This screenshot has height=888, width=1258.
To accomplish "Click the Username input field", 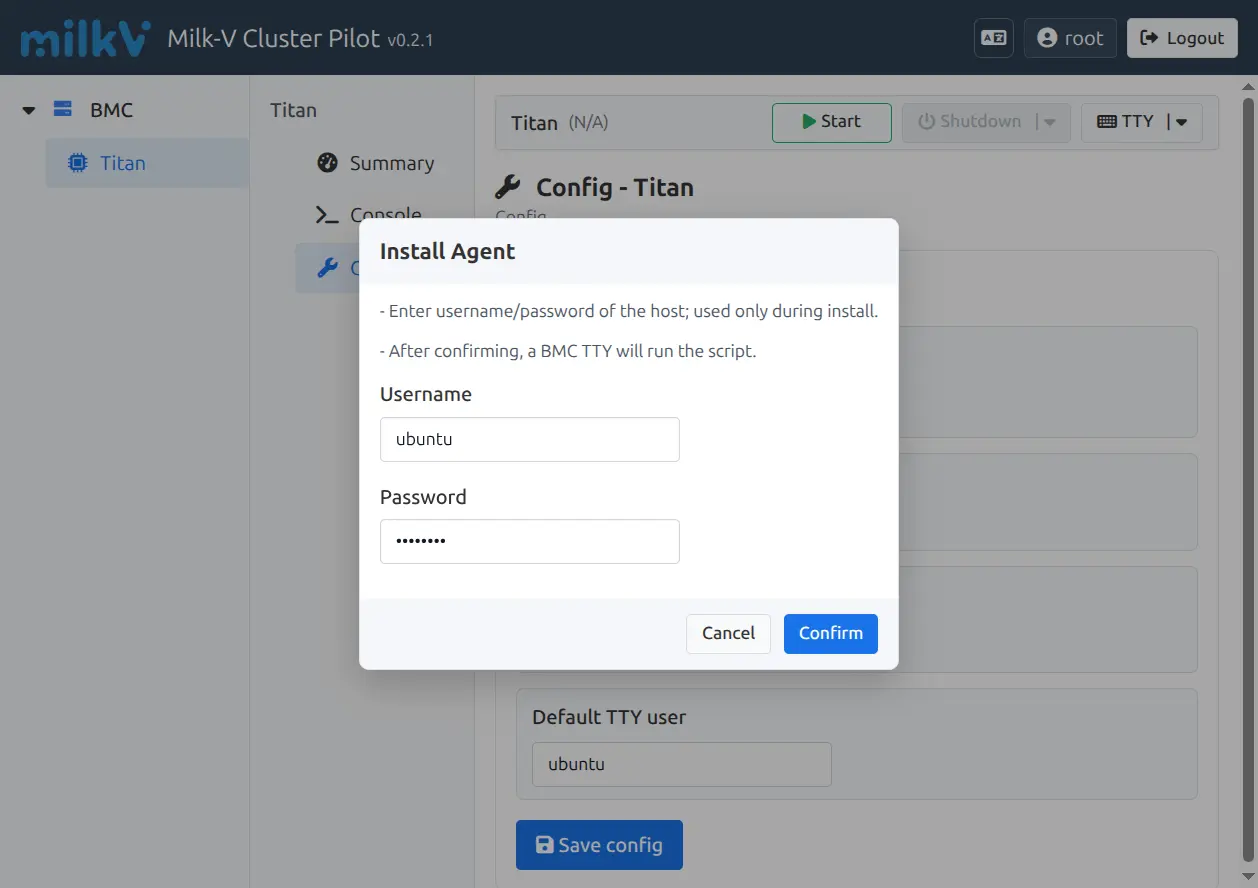I will tap(529, 439).
